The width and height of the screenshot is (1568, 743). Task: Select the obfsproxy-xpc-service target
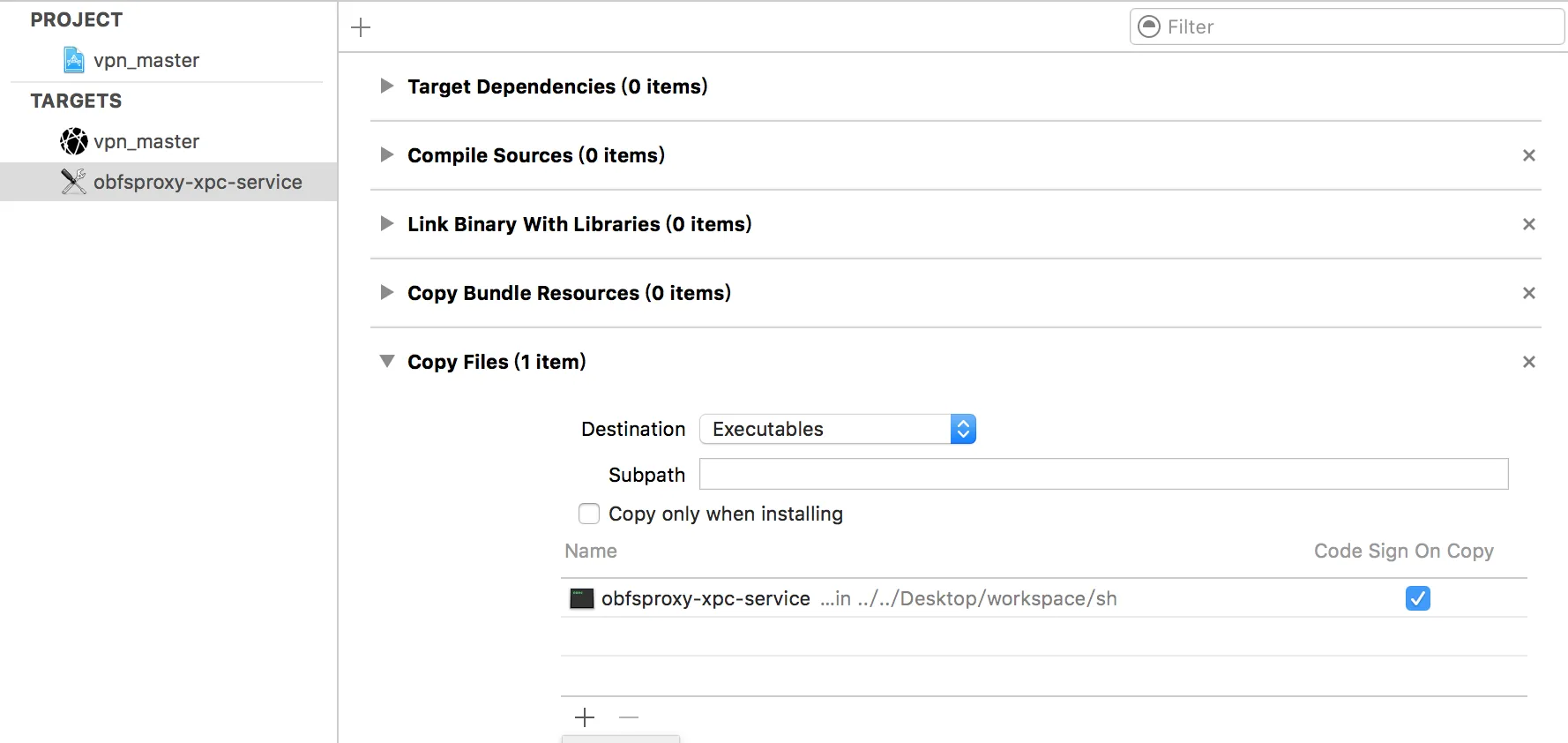(197, 182)
